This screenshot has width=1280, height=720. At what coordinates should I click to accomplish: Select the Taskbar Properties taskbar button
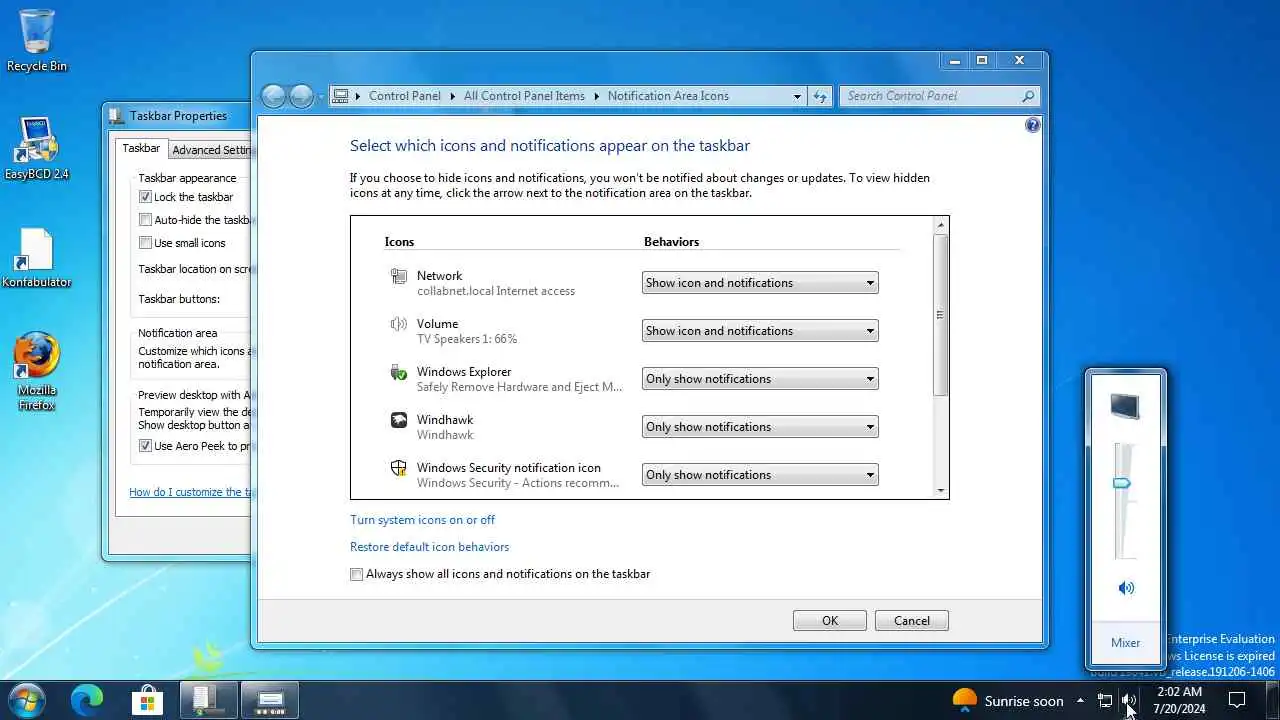coord(209,700)
